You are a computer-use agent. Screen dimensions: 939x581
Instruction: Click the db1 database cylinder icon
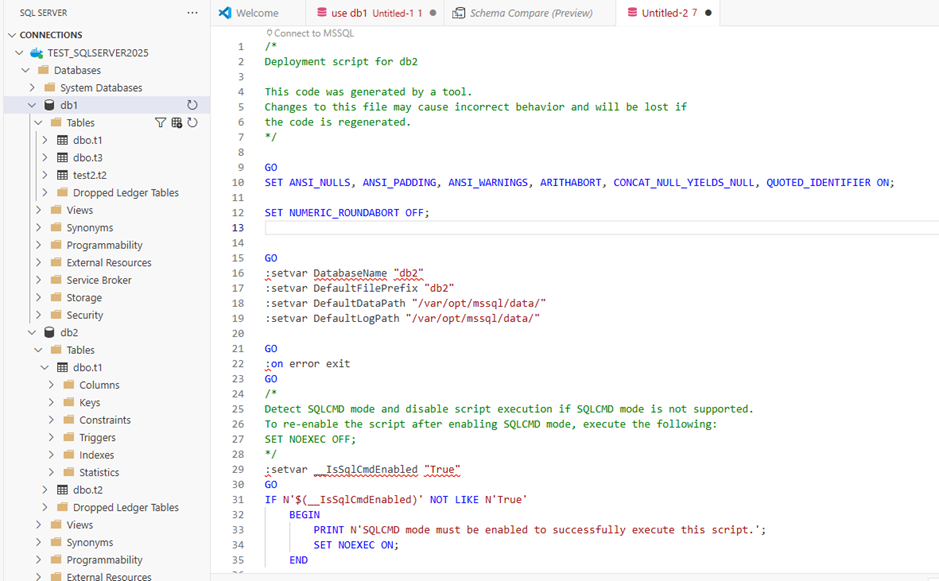coord(50,105)
